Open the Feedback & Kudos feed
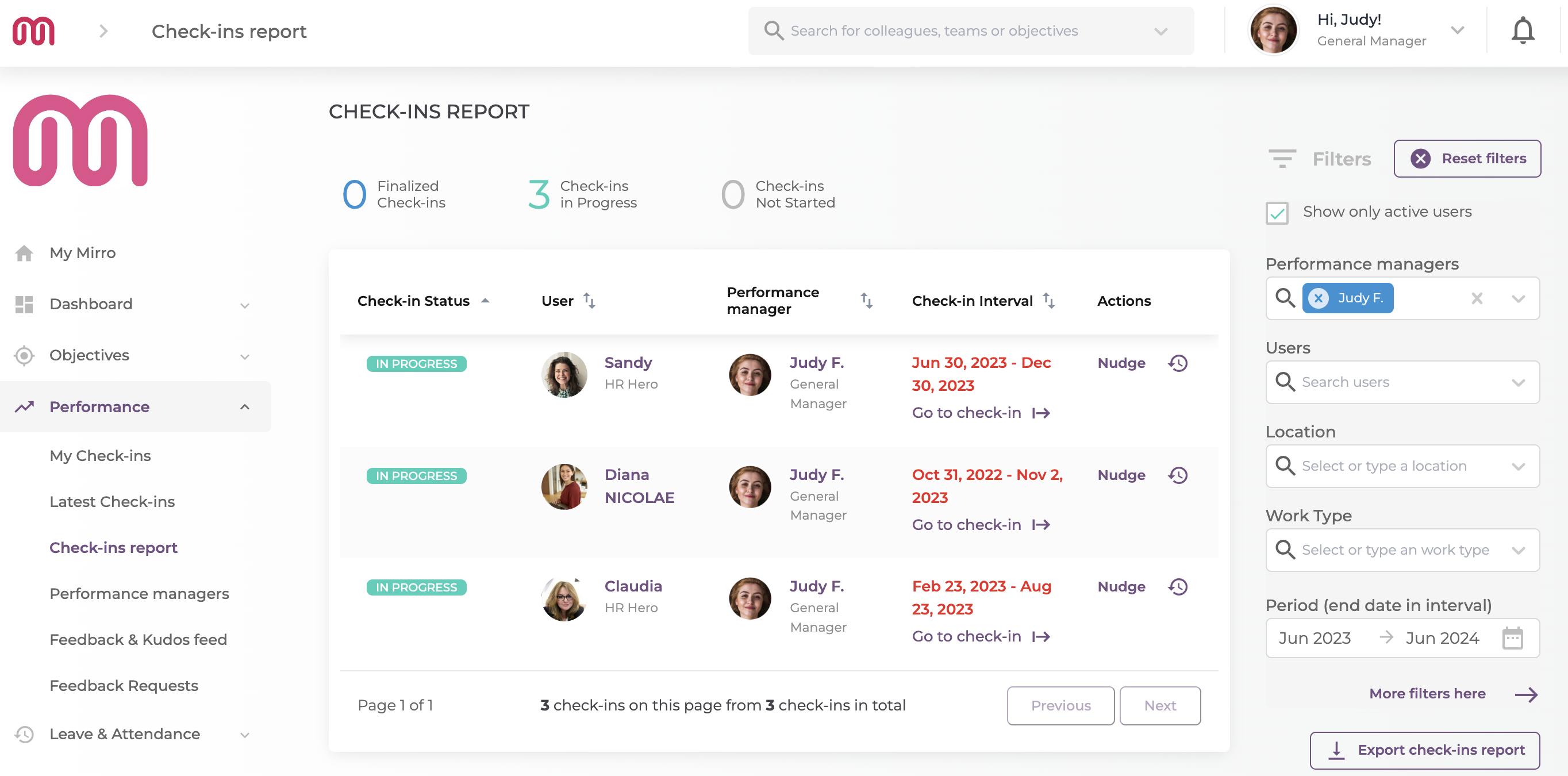 [138, 639]
